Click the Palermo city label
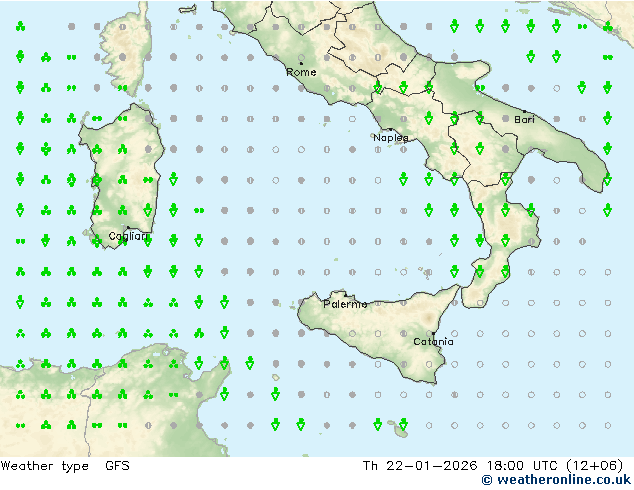Screen dimensions: 634x490 pos(345,304)
